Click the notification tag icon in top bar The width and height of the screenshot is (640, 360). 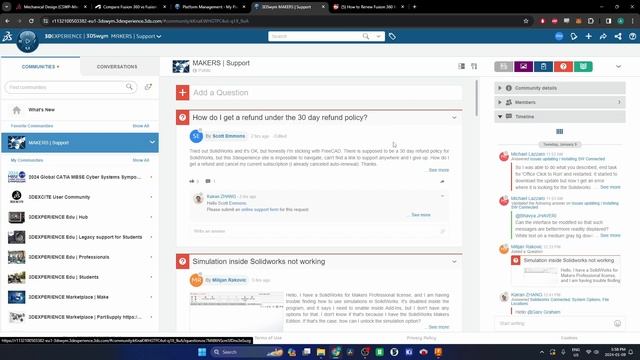coord(573,36)
